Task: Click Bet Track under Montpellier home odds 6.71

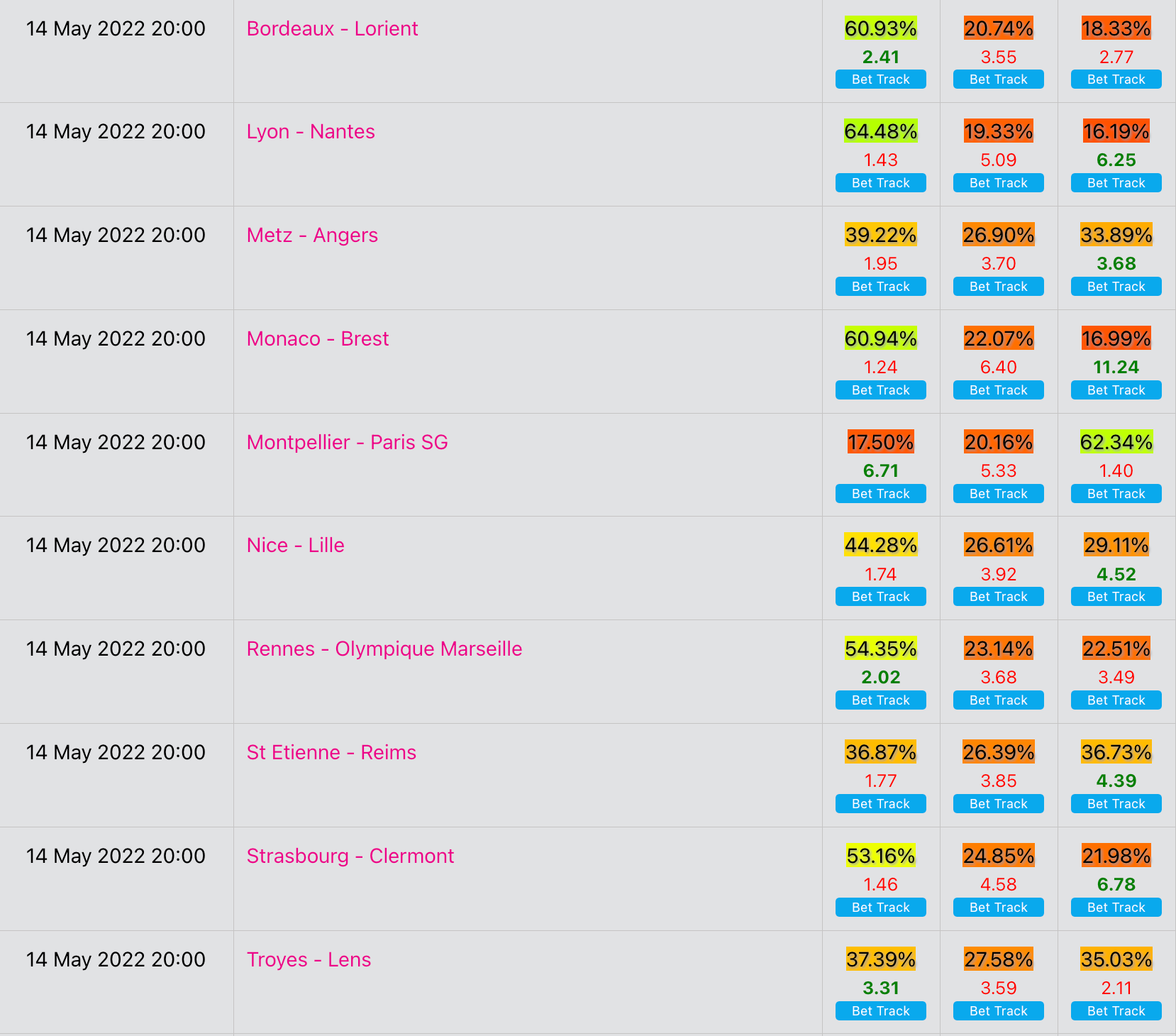Action: 881,494
